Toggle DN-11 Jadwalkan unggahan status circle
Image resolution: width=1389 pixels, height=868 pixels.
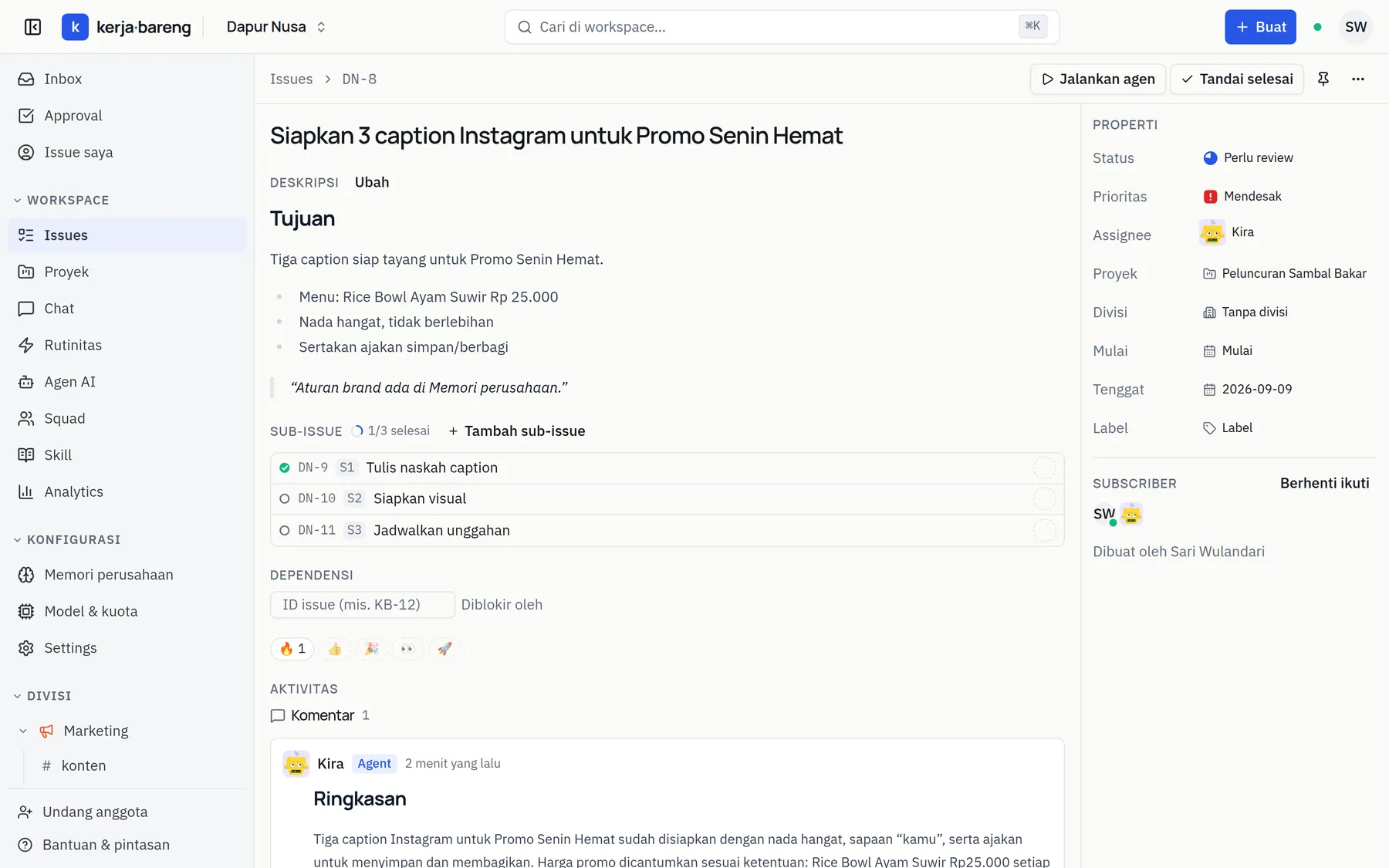click(285, 531)
